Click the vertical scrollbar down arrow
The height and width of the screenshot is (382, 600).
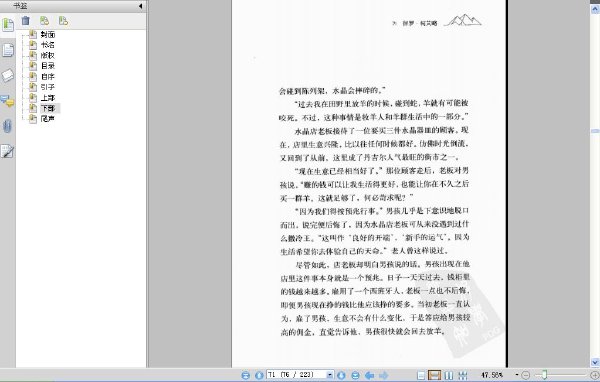tap(595, 362)
